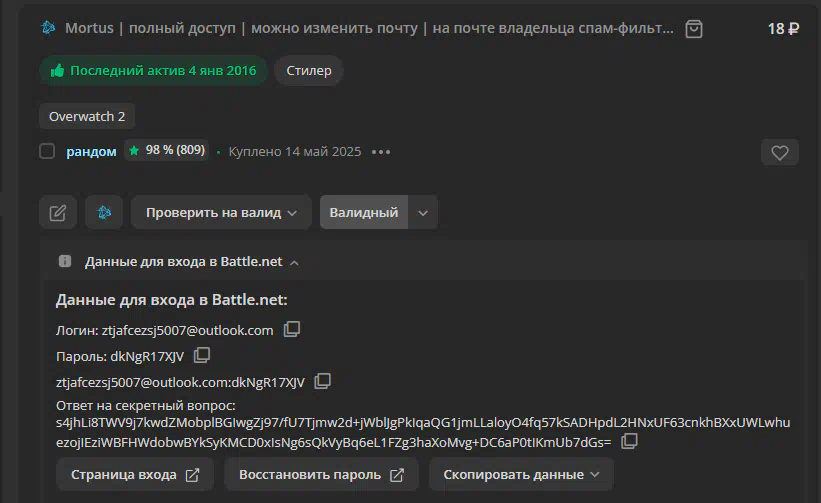Screen dimensions: 821x503
Task: Click the Валидный status button
Action: pyautogui.click(x=364, y=213)
